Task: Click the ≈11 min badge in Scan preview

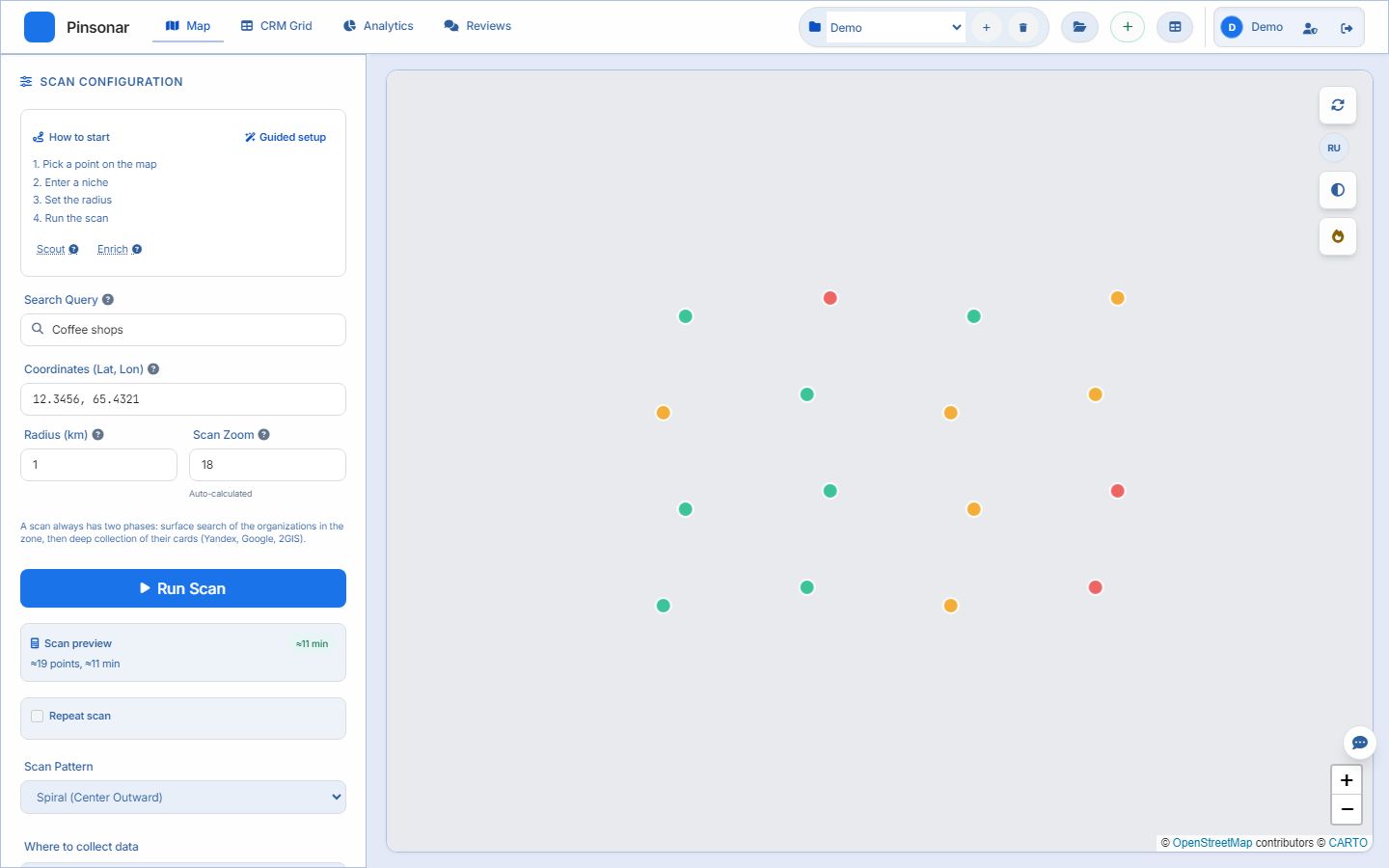Action: [x=312, y=643]
